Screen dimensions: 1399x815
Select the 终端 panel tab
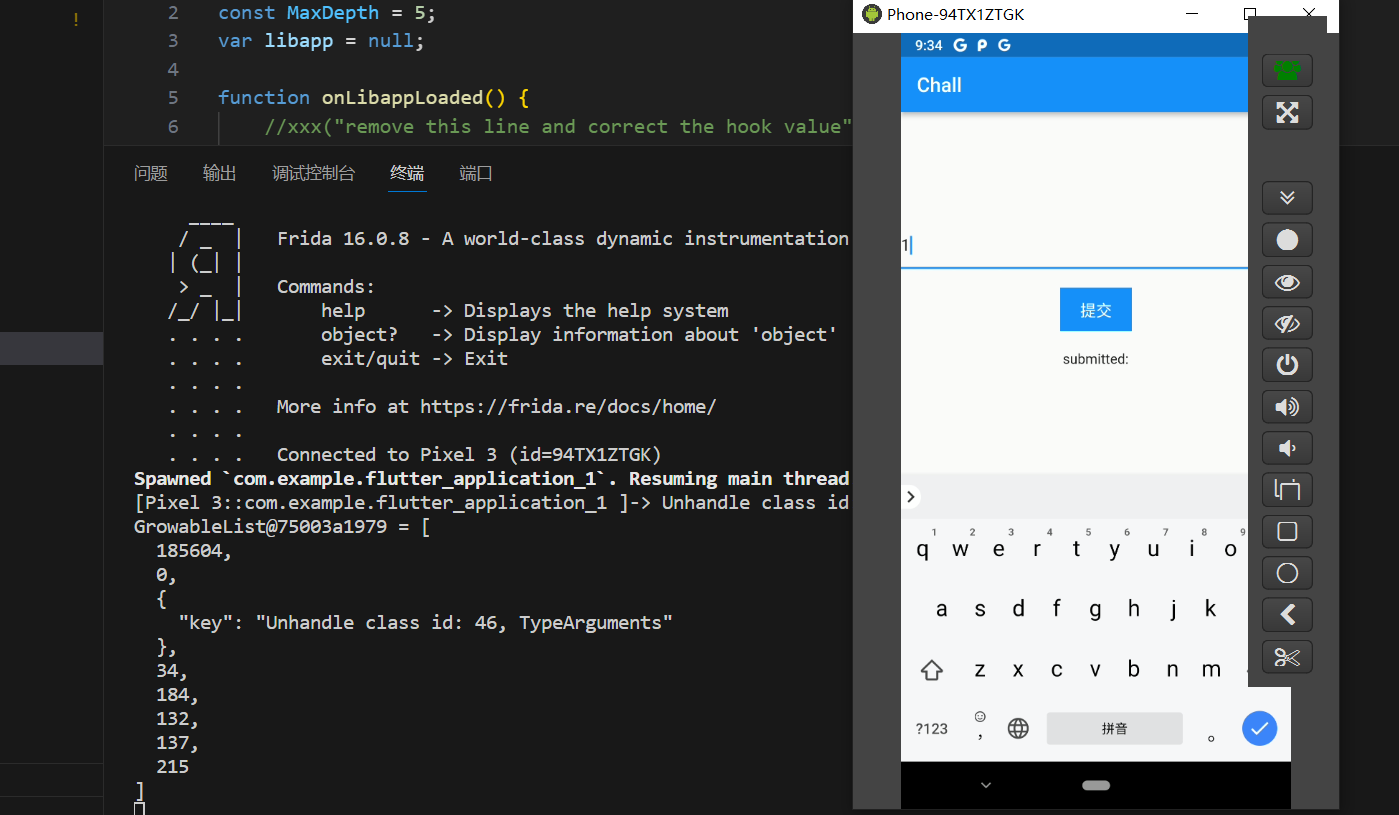(407, 173)
